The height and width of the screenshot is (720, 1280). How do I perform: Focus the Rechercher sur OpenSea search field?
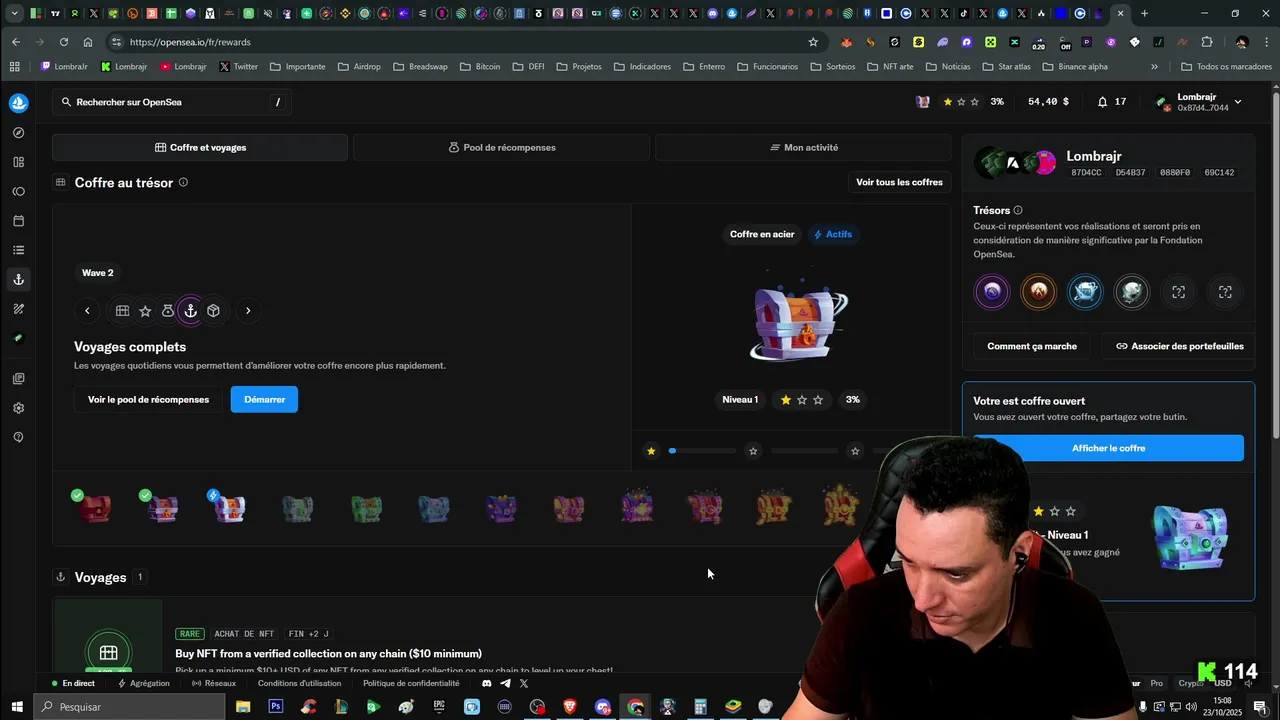172,102
